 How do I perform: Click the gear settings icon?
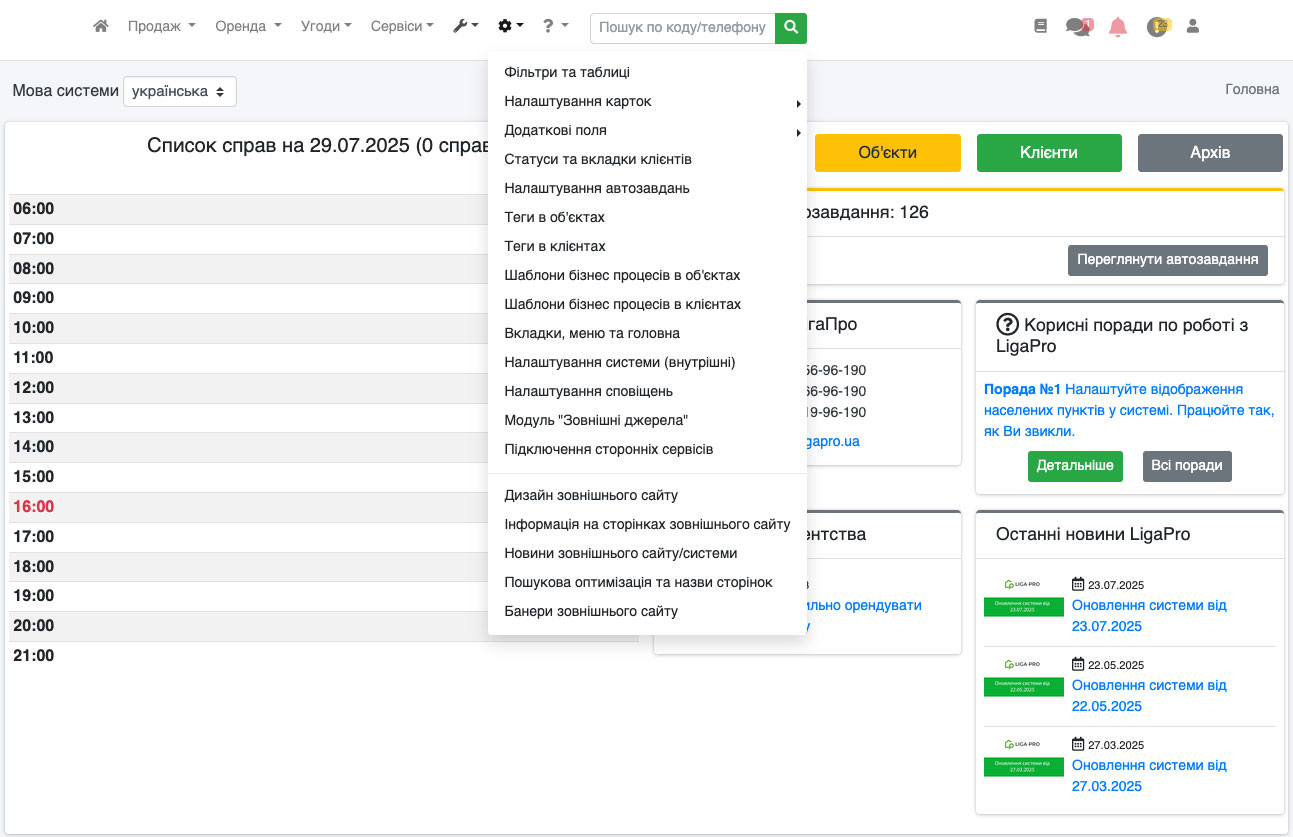tap(510, 27)
